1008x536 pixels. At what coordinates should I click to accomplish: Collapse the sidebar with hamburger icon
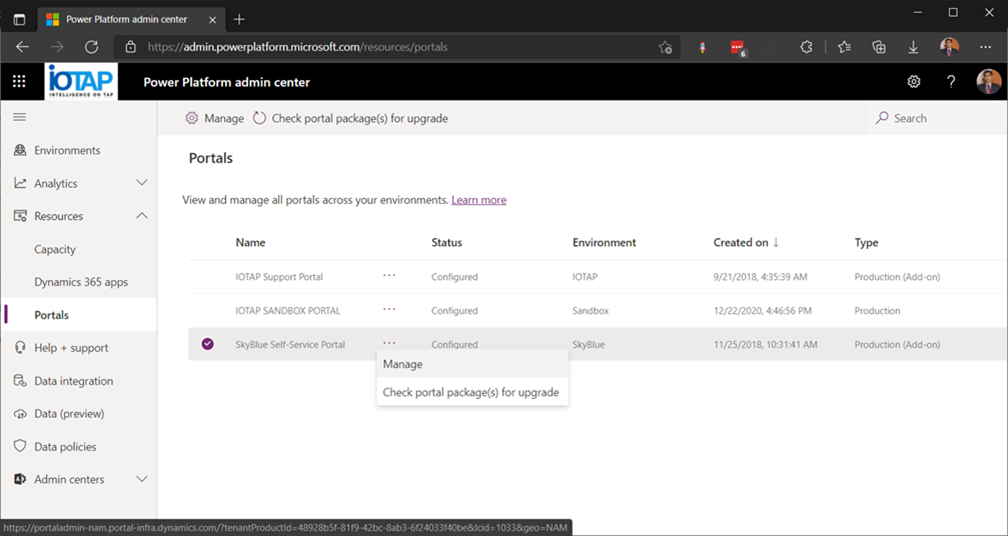tap(19, 117)
